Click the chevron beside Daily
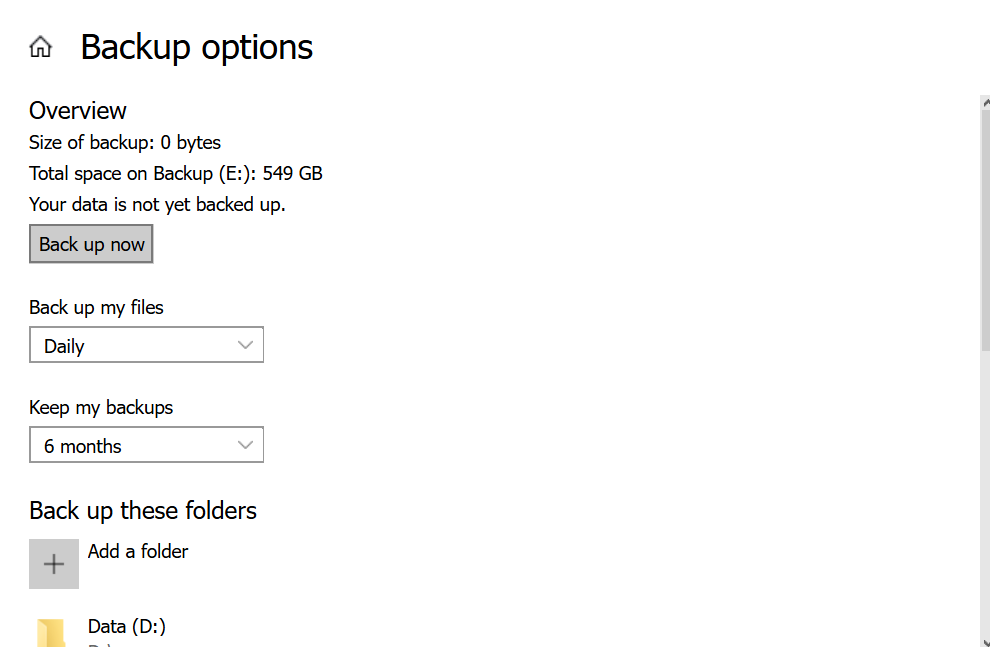This screenshot has width=990, height=647. coord(246,345)
